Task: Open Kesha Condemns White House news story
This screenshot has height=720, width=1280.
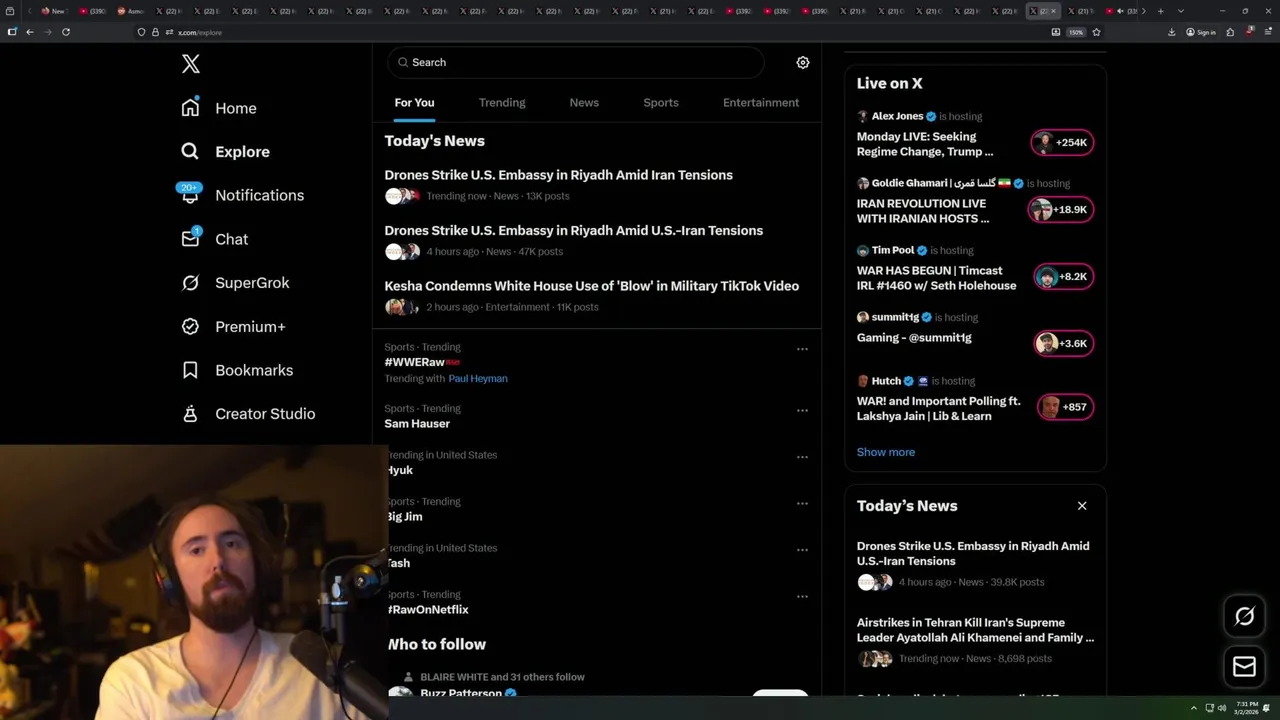Action: pyautogui.click(x=591, y=286)
